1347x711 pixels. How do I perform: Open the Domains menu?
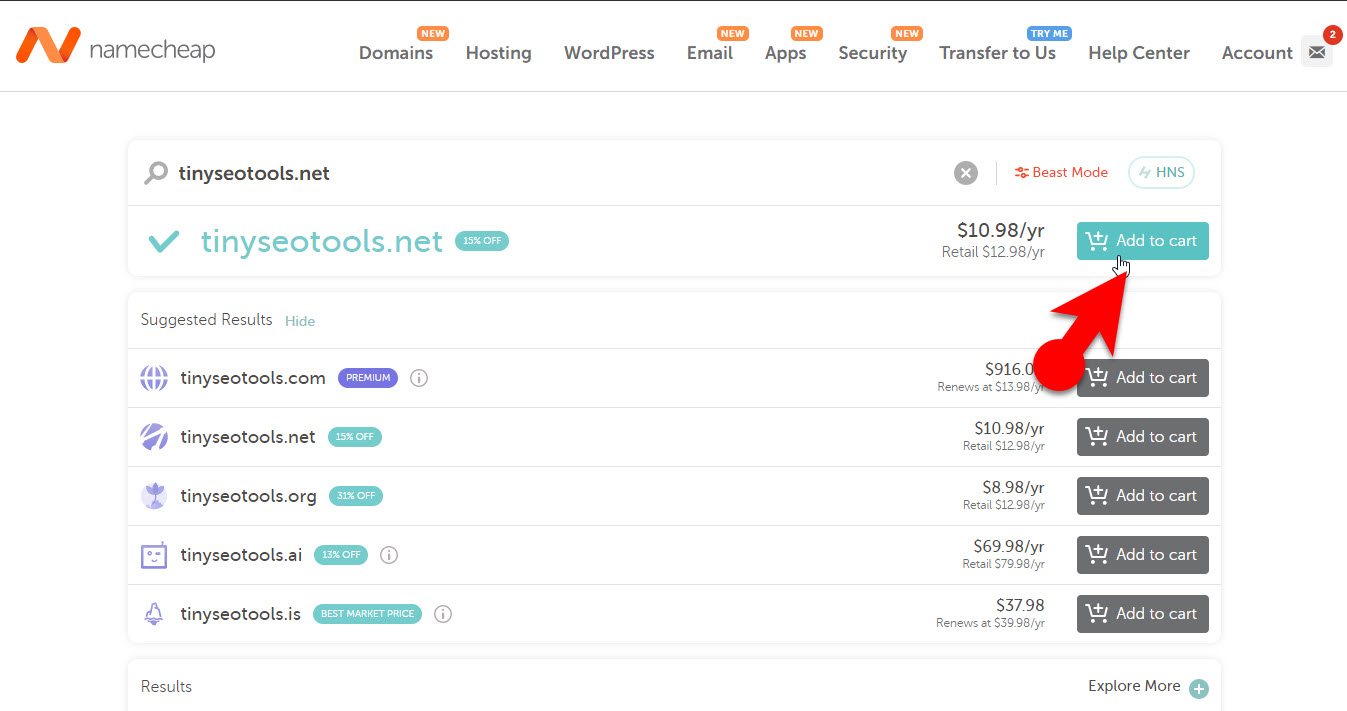[396, 53]
